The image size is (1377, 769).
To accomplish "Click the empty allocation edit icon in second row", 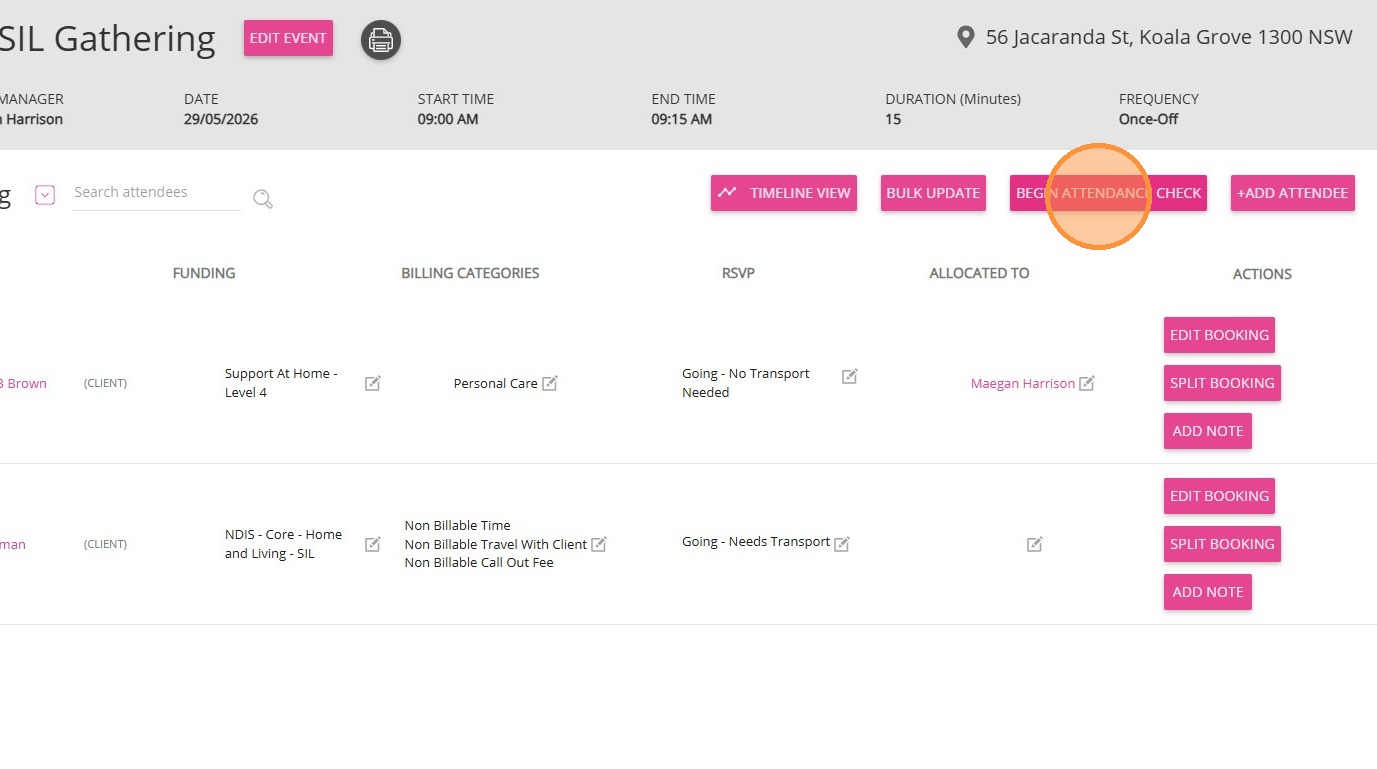I will (x=1035, y=544).
